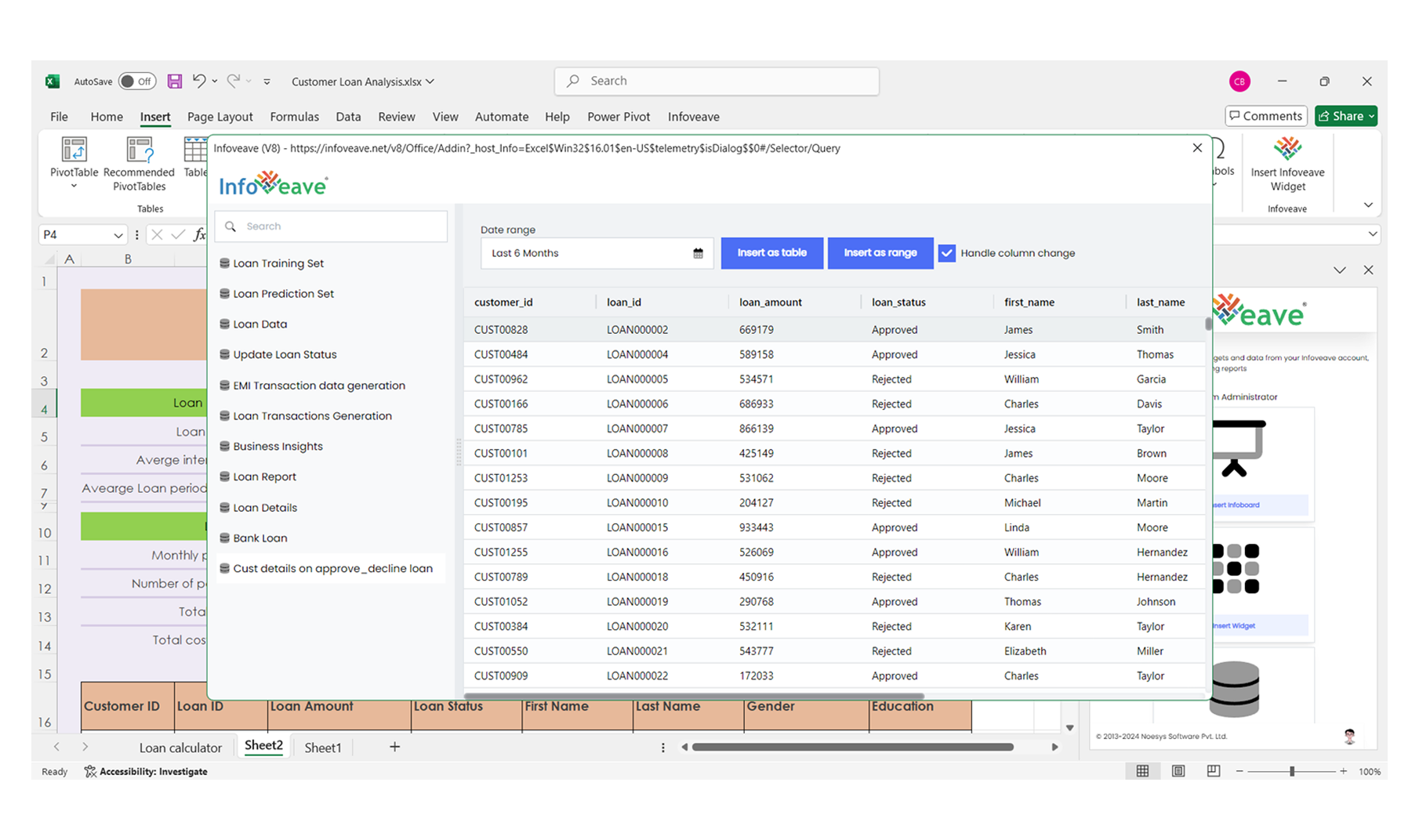This screenshot has width=1419, height=840.
Task: Select Loan Report query in list
Action: (x=264, y=476)
